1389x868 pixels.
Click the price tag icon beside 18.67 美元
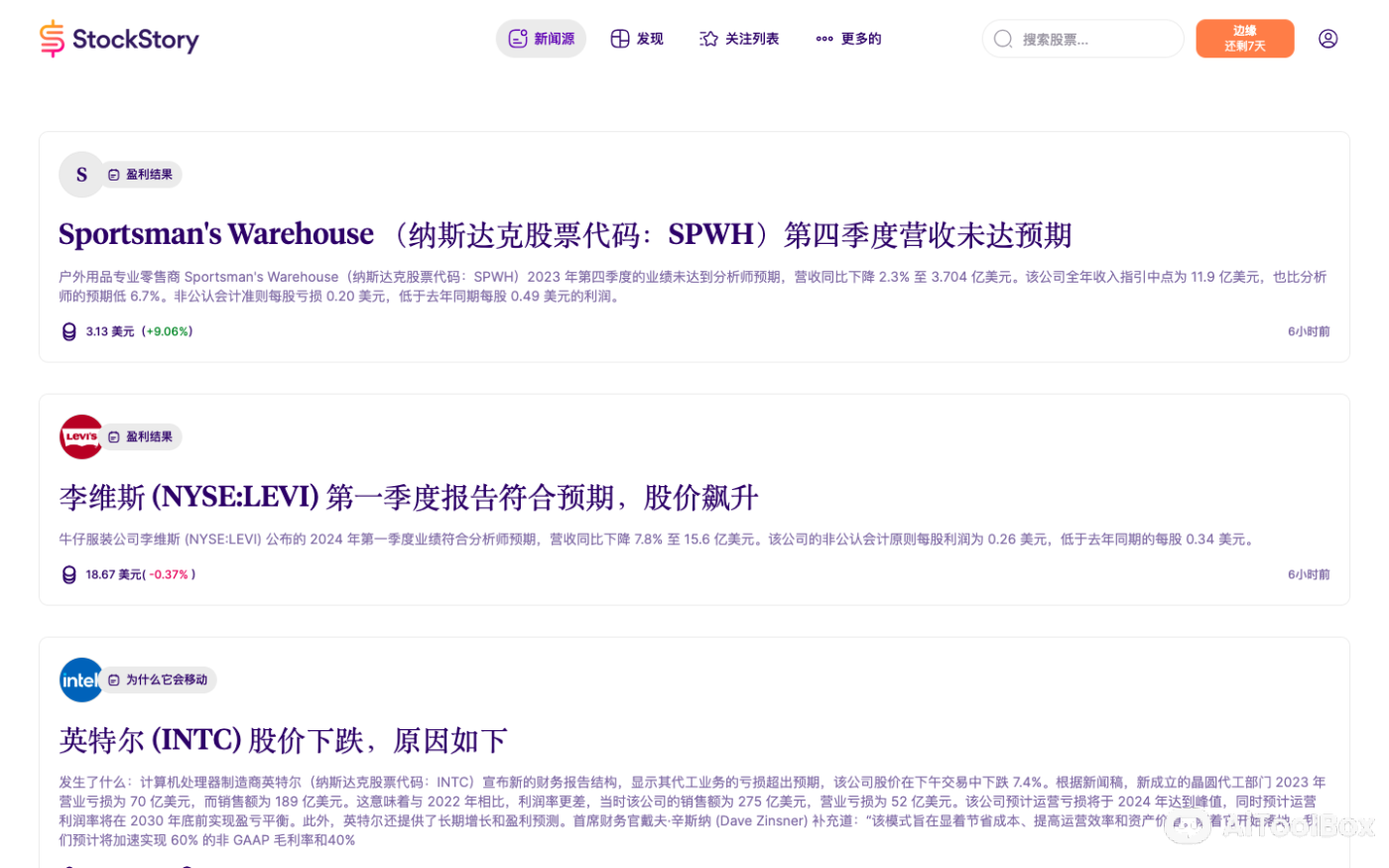click(x=68, y=573)
